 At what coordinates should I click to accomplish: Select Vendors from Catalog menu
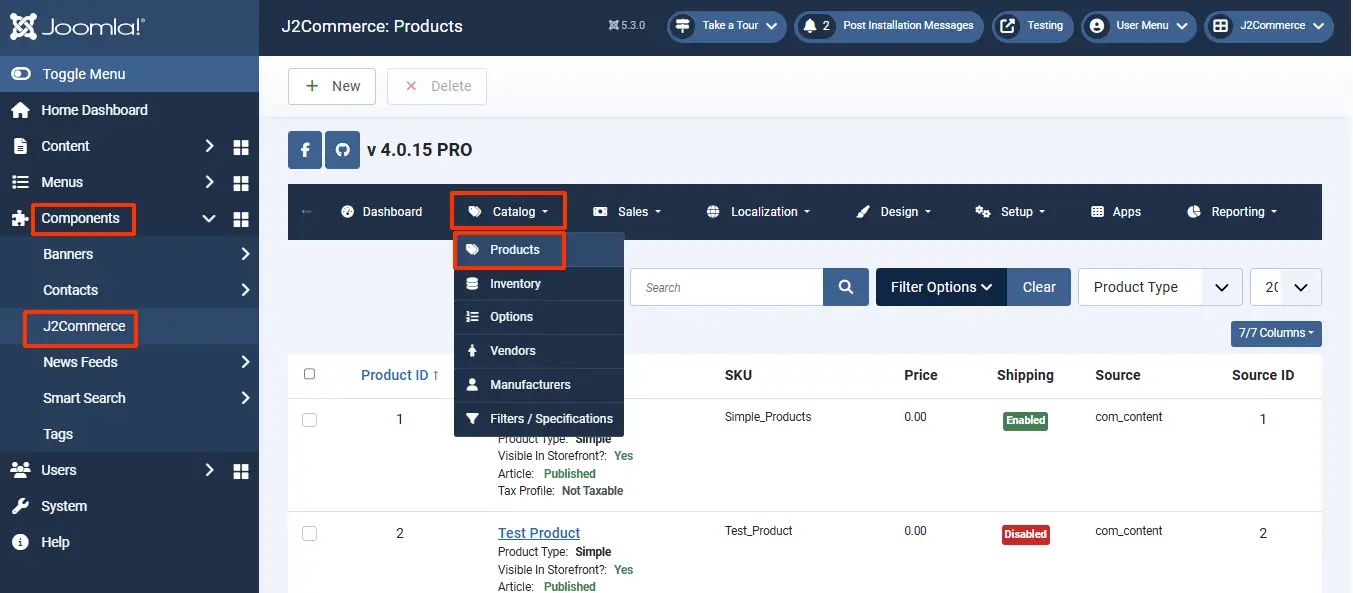(539, 351)
